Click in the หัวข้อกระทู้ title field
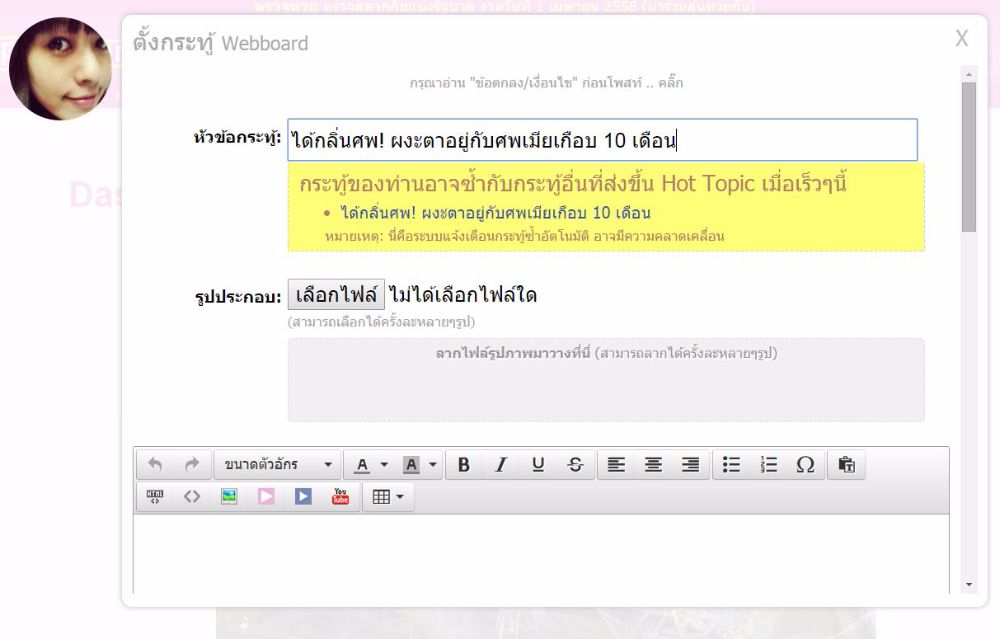1000x639 pixels. click(602, 140)
